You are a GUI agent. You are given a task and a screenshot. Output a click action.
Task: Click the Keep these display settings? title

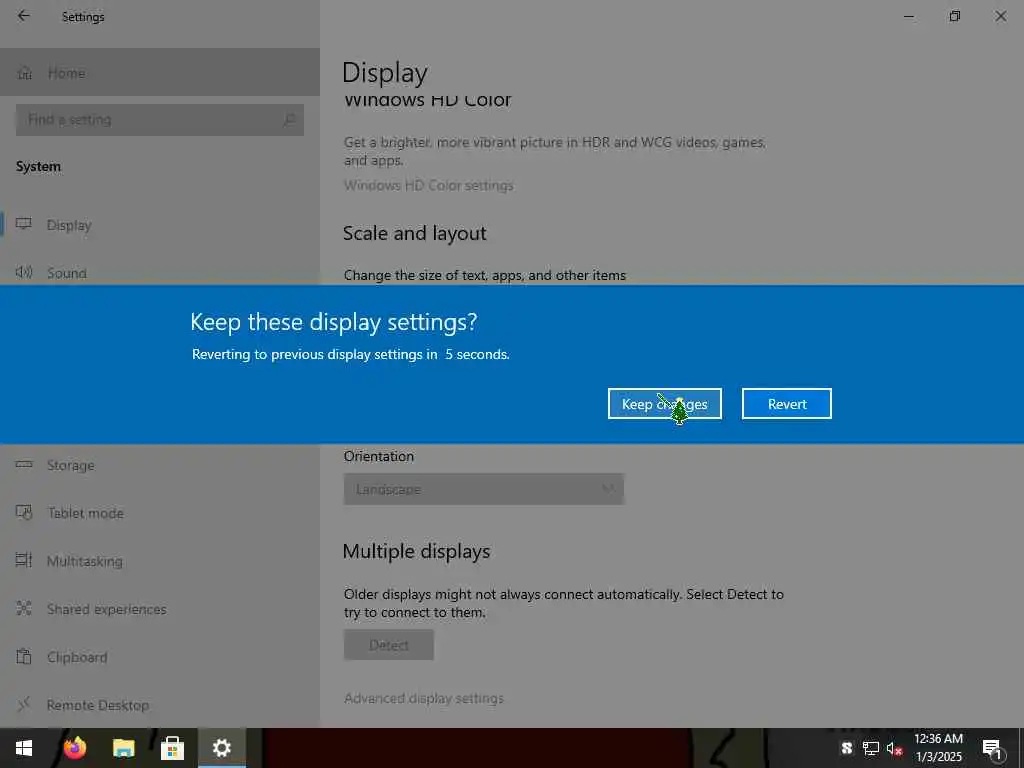pyautogui.click(x=334, y=323)
